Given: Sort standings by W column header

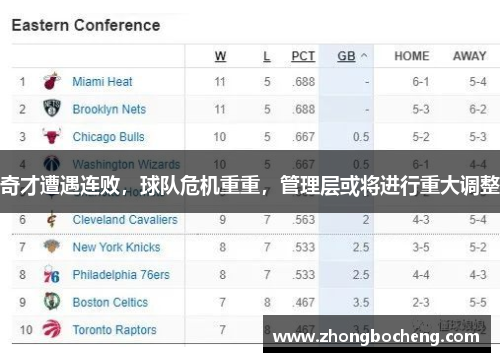Looking at the screenshot, I should 220,56.
